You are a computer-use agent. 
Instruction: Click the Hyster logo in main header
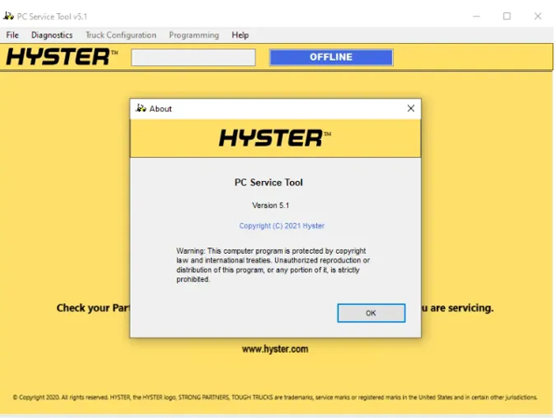[62, 57]
